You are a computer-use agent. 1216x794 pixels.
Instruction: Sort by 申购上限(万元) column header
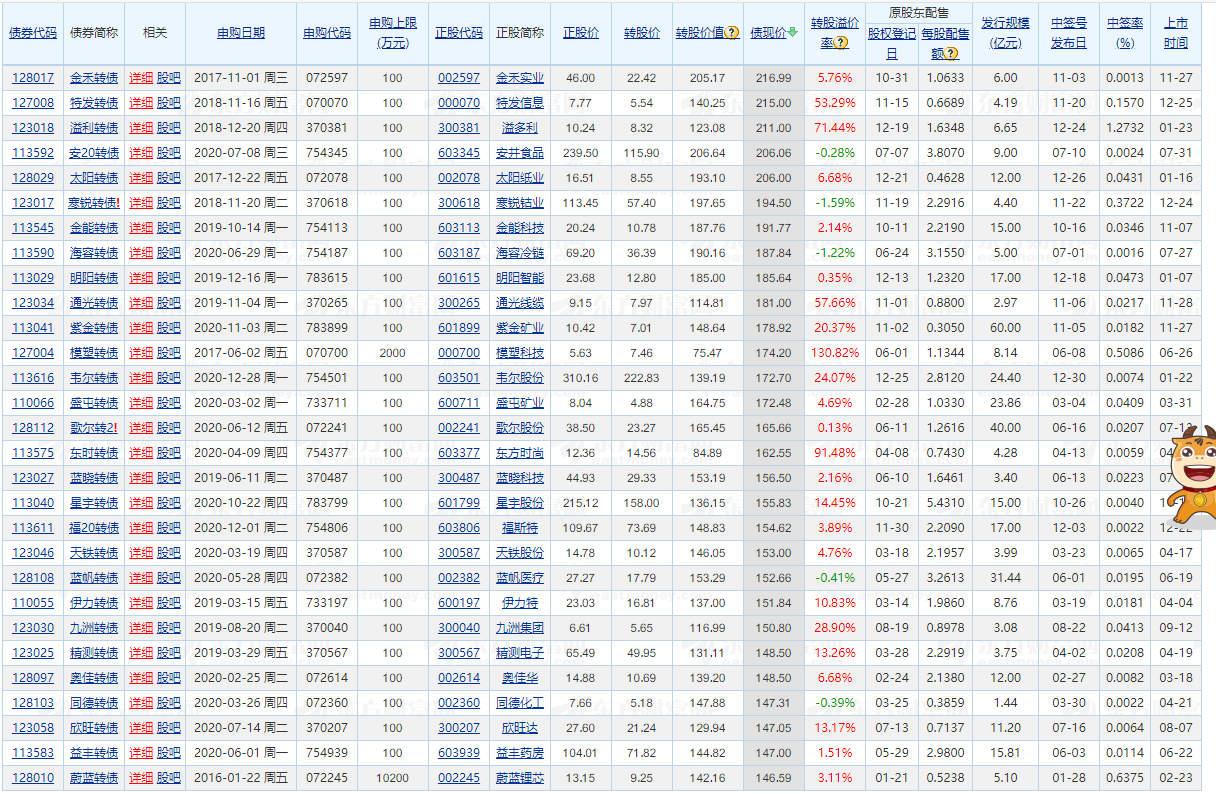click(393, 33)
